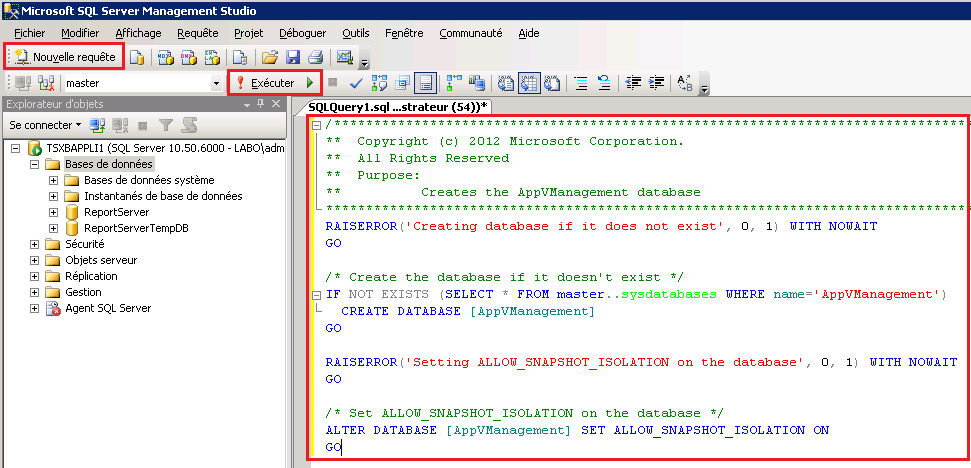Screen dimensions: 971x468
Task: Click the Object Explorer connect icon
Action: point(97,125)
